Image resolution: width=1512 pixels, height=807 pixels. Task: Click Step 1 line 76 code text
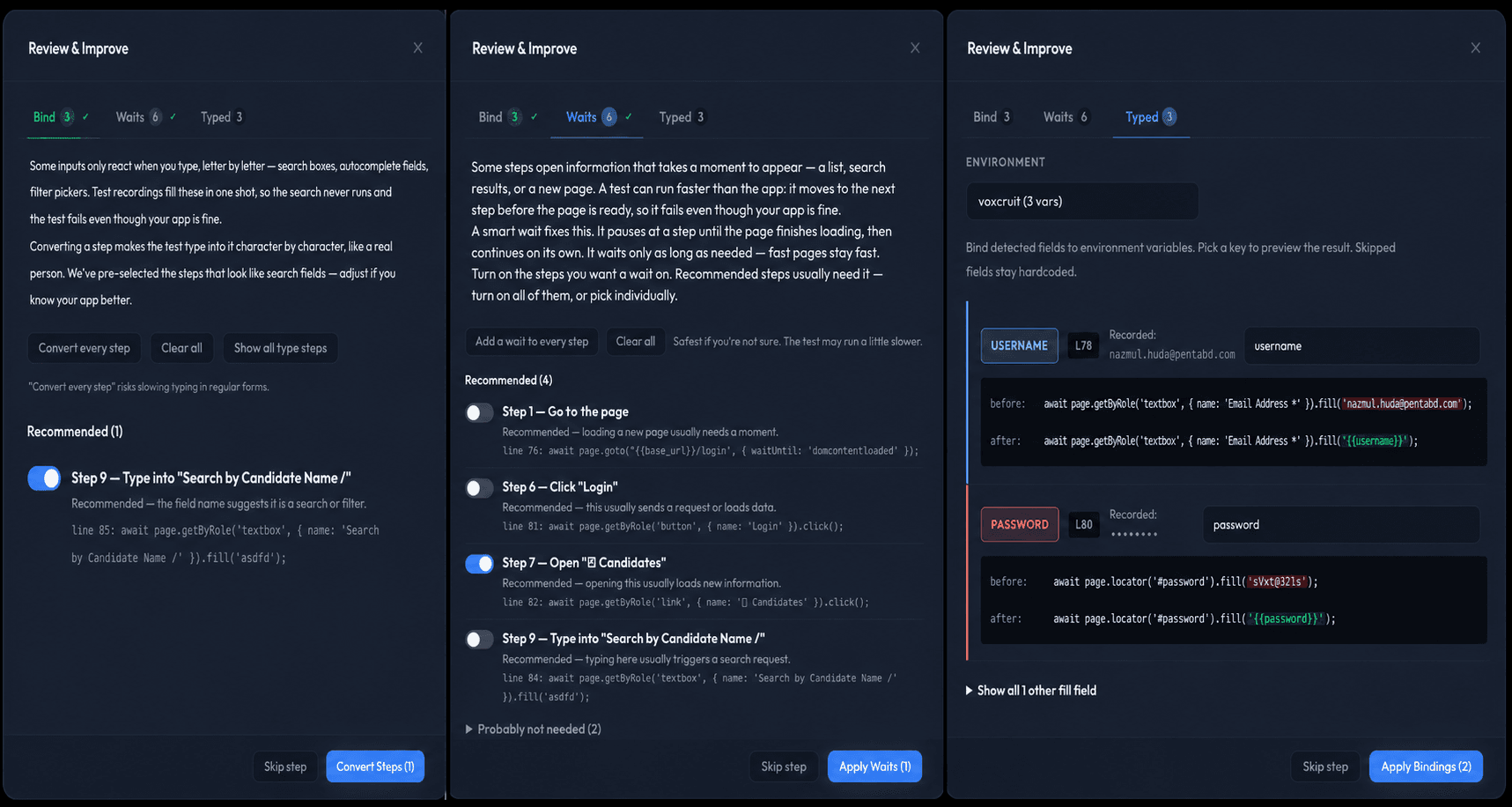click(710, 451)
